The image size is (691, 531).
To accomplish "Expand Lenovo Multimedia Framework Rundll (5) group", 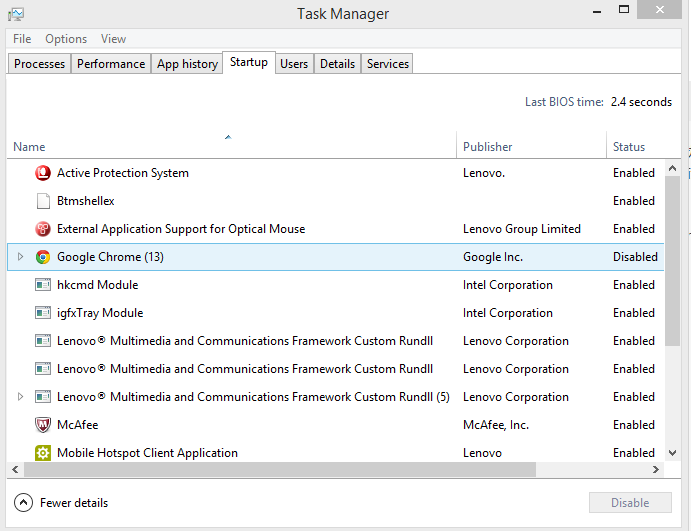I will [x=20, y=397].
